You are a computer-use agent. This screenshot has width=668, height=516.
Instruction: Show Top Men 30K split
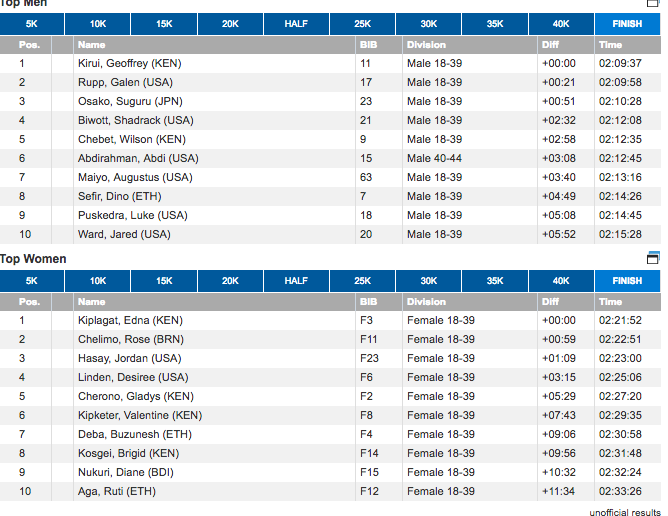point(429,24)
